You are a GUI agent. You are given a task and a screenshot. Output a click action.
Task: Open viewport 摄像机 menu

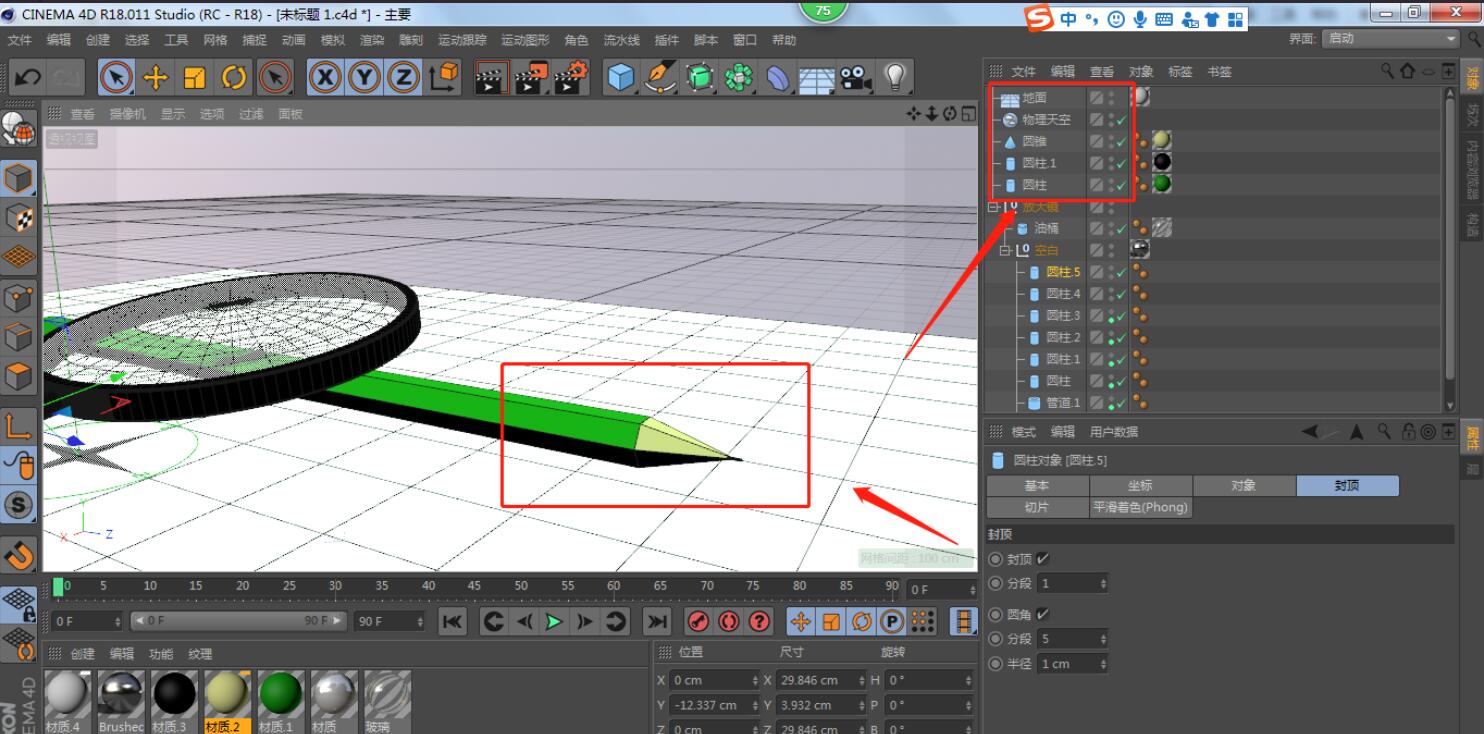(x=126, y=114)
